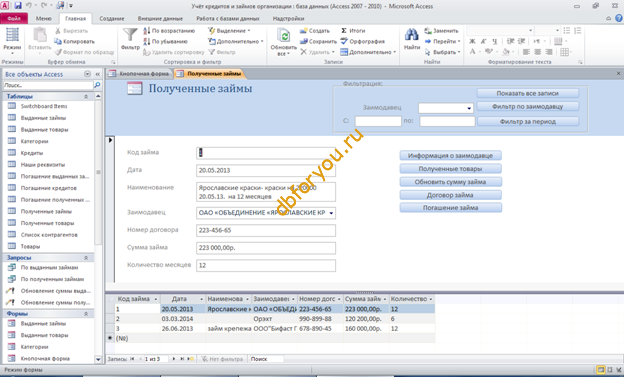Open the Список контрагентов table
This screenshot has width=624, height=377.
49,235
